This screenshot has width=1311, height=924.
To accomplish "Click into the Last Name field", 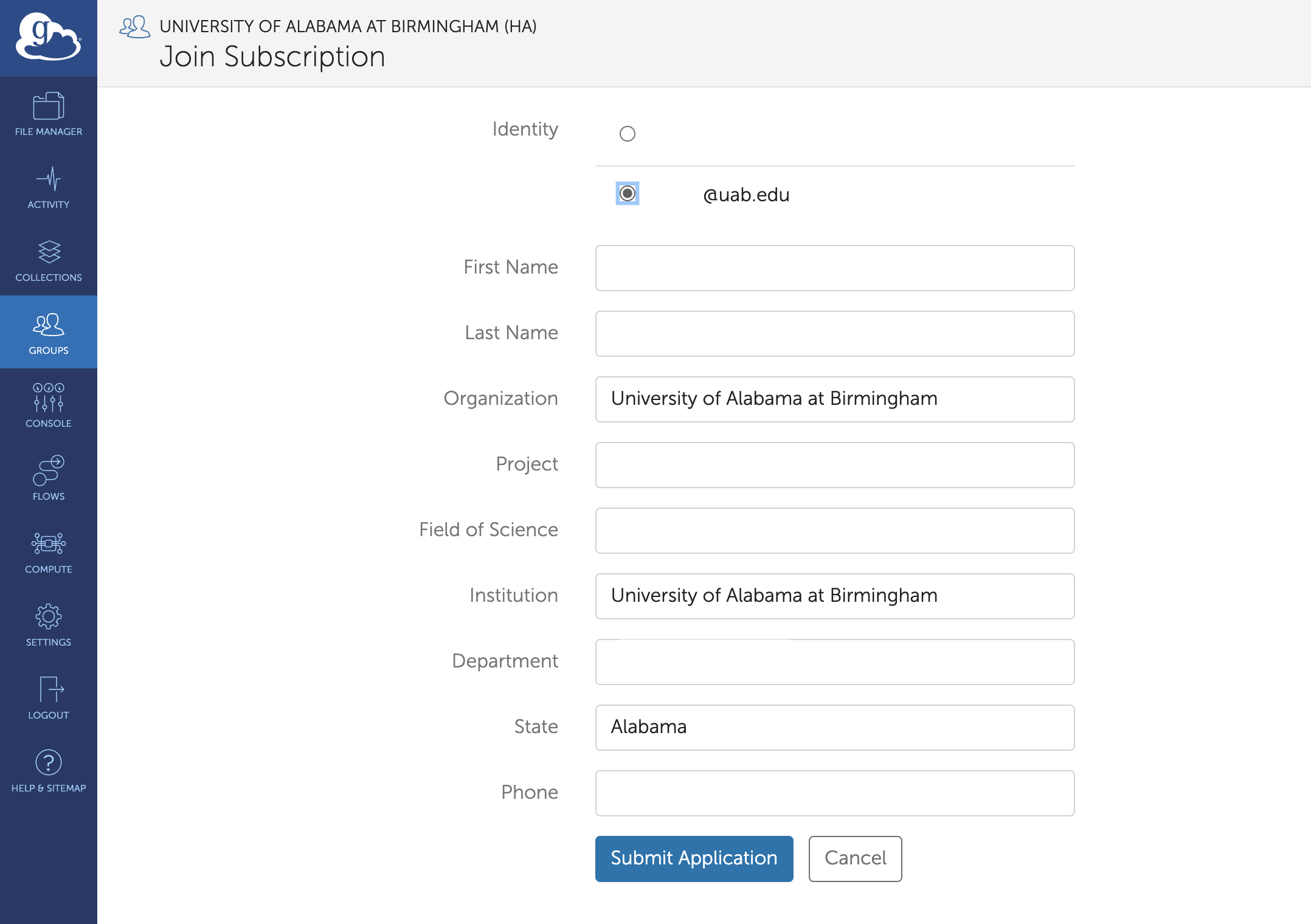I will (x=834, y=334).
